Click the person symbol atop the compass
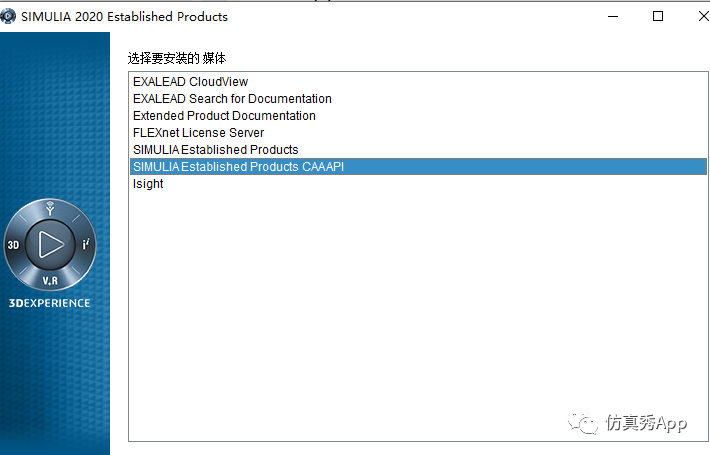 (50, 208)
